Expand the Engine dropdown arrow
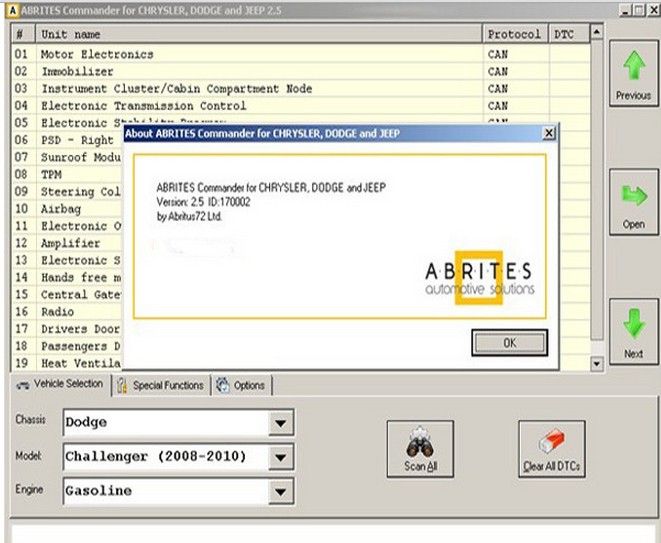 [x=281, y=491]
